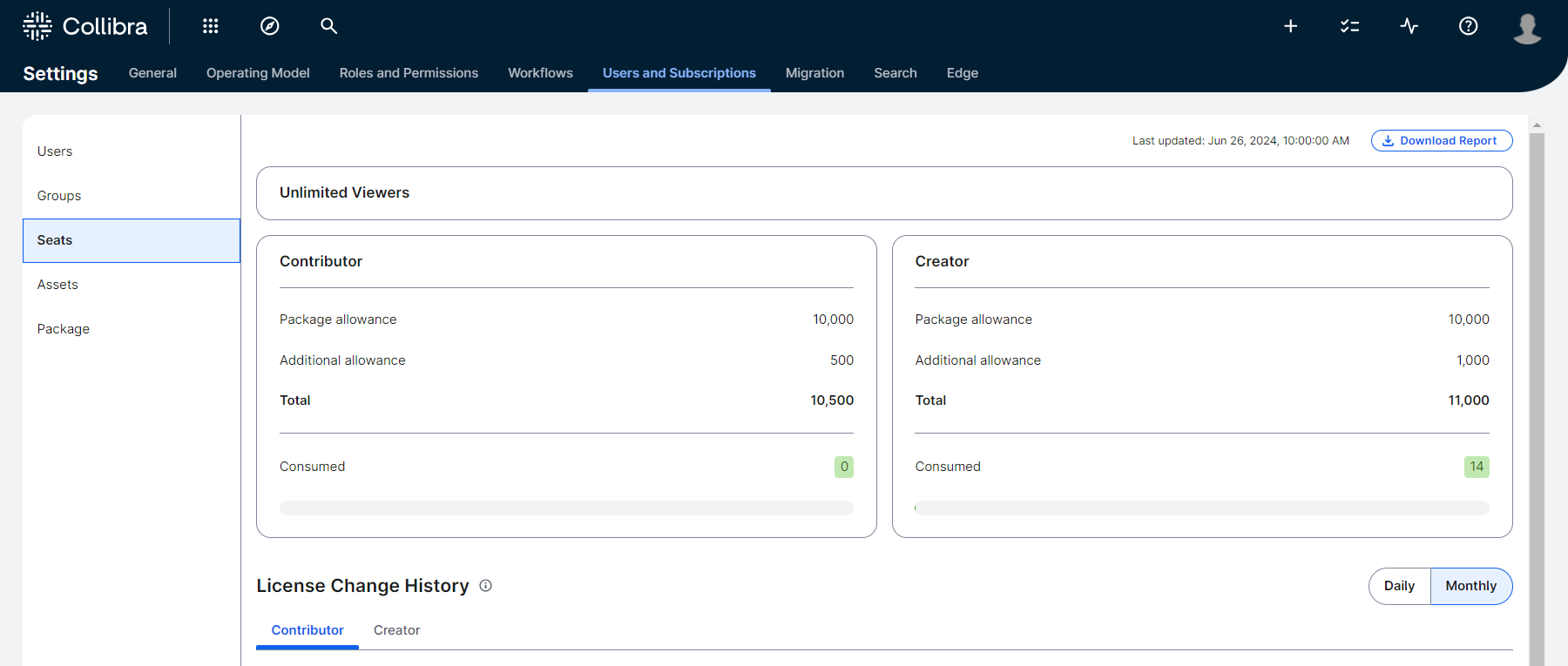This screenshot has width=1568, height=666.
Task: Open the tasks checklist icon
Action: pyautogui.click(x=1349, y=26)
